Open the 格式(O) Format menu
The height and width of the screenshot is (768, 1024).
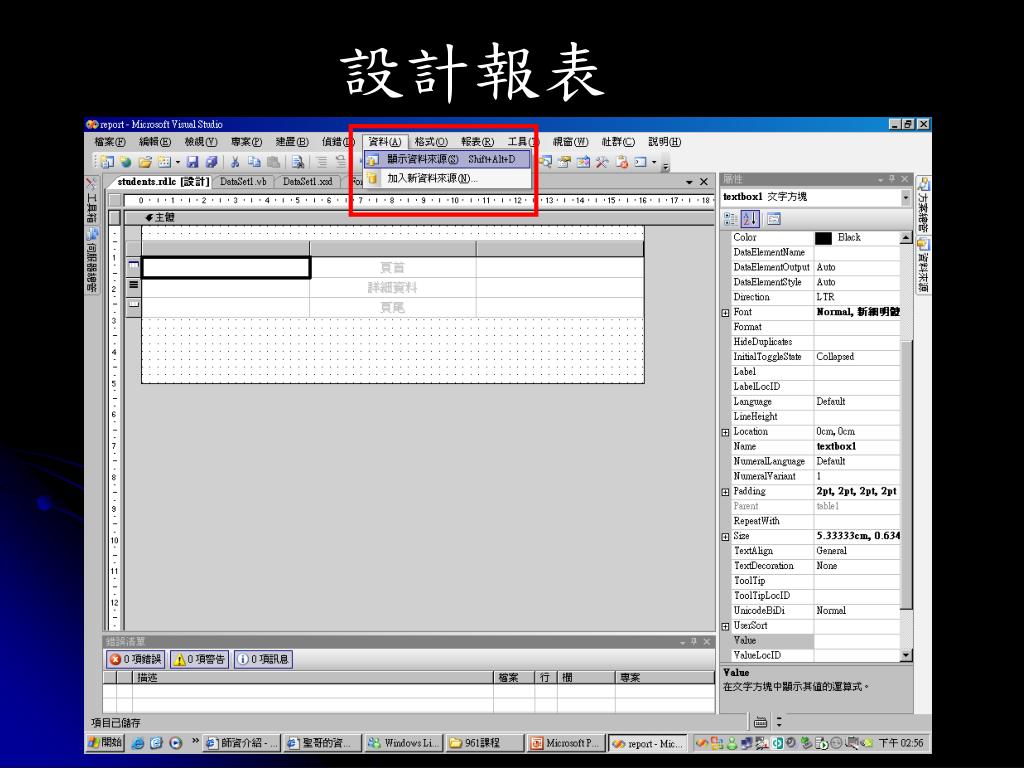(431, 142)
